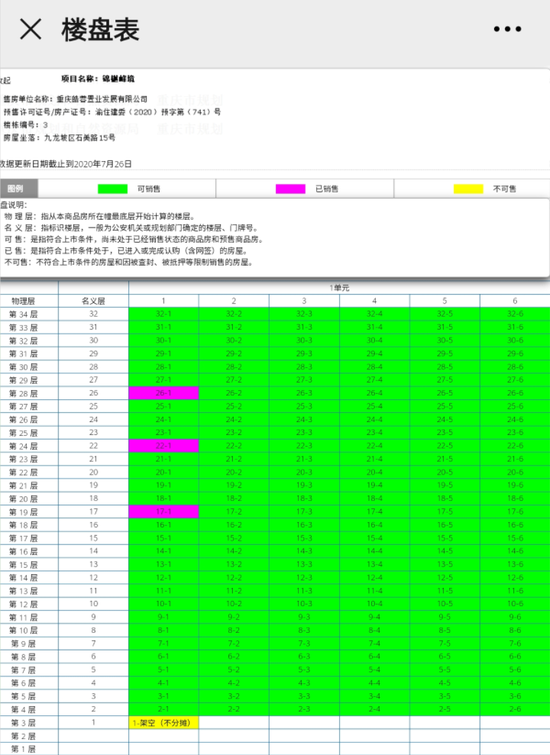Select unit 6-3
Viewport: 550px width, 755px height.
click(304, 656)
